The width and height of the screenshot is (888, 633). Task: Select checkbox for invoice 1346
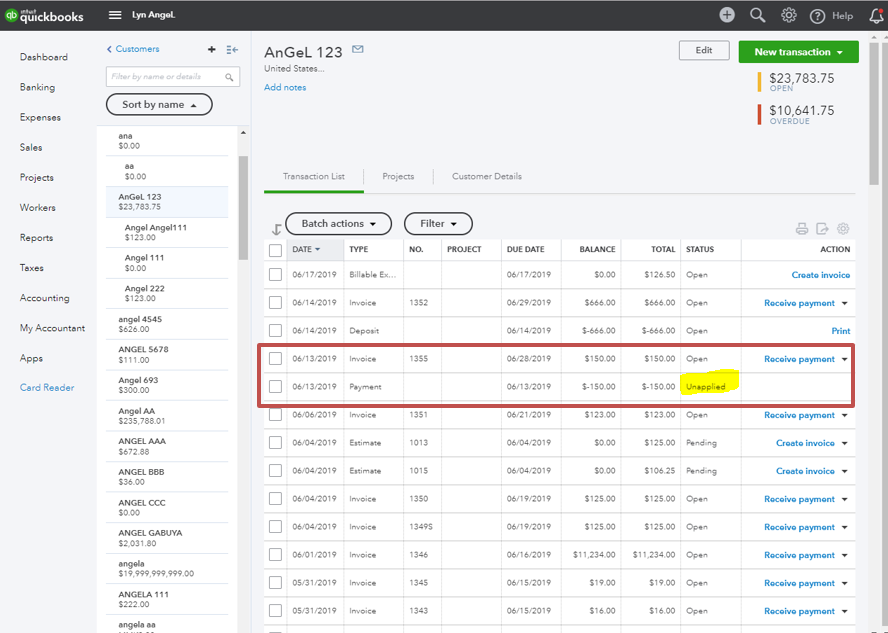pos(275,555)
